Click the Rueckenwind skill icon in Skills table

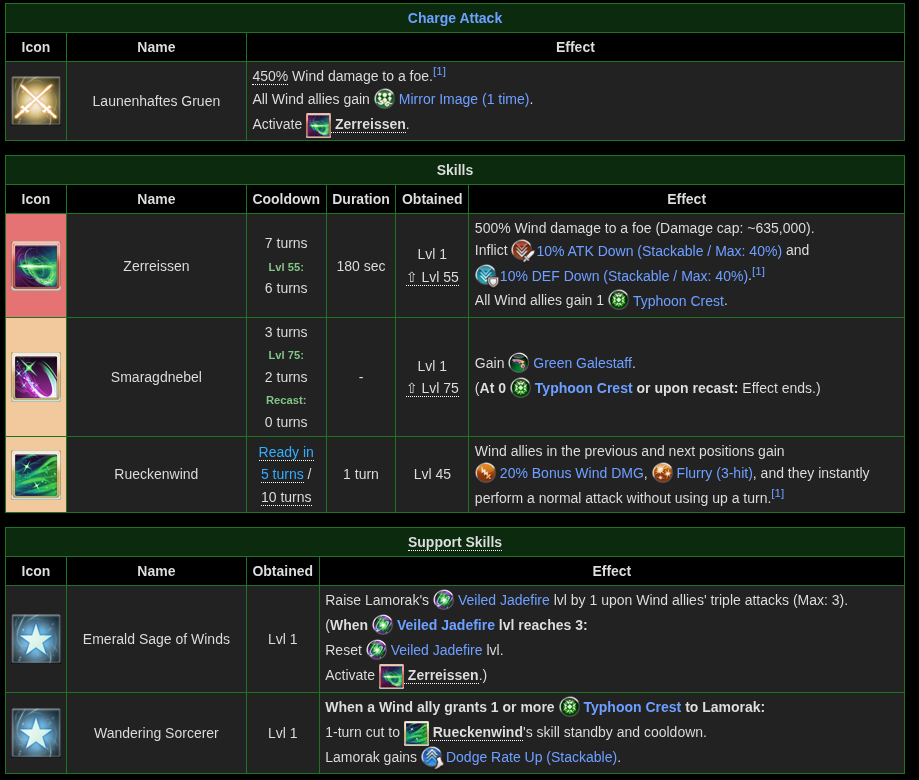[x=36, y=474]
